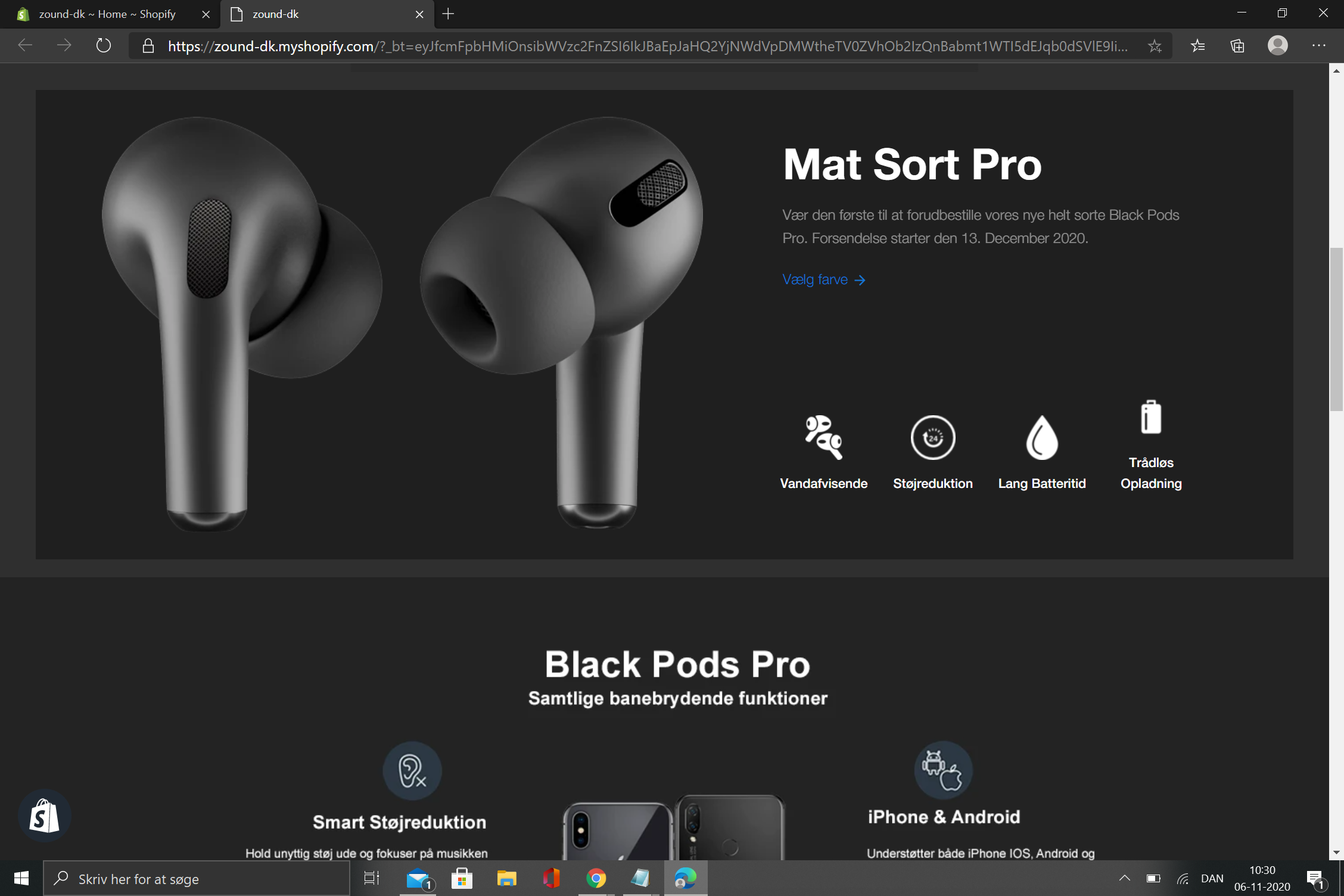The image size is (1344, 896).
Task: Open Google Chrome from the taskbar
Action: click(x=596, y=878)
